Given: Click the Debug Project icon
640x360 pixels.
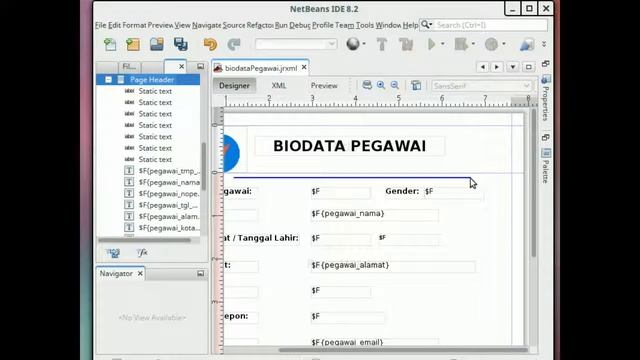Looking at the screenshot, I should coord(461,44).
